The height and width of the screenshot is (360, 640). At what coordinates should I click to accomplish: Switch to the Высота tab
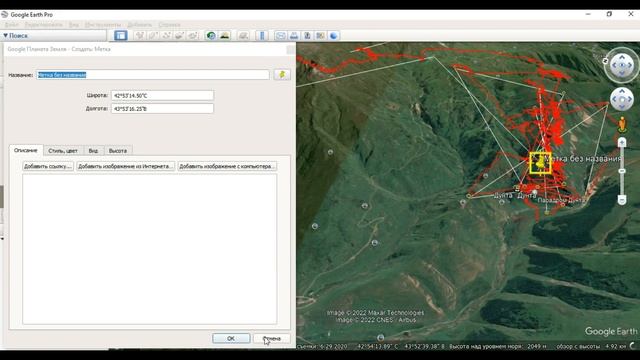tap(118, 151)
